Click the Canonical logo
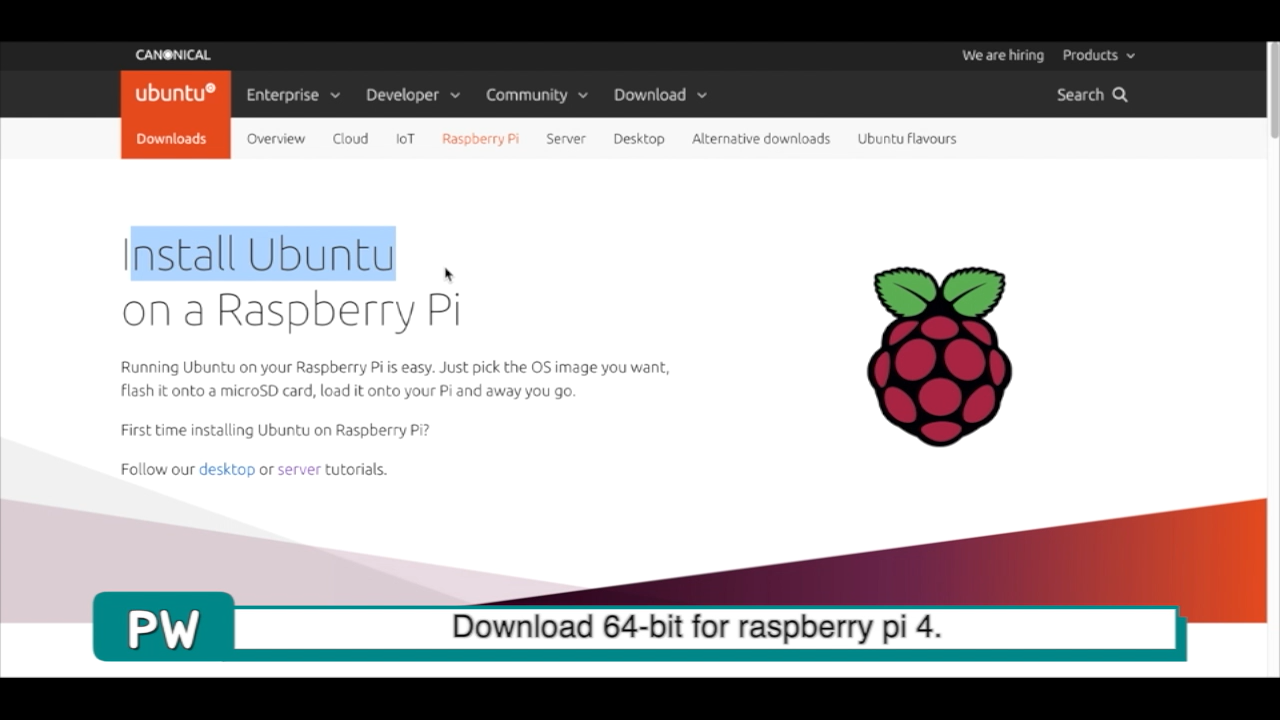The width and height of the screenshot is (1280, 720). (x=173, y=55)
